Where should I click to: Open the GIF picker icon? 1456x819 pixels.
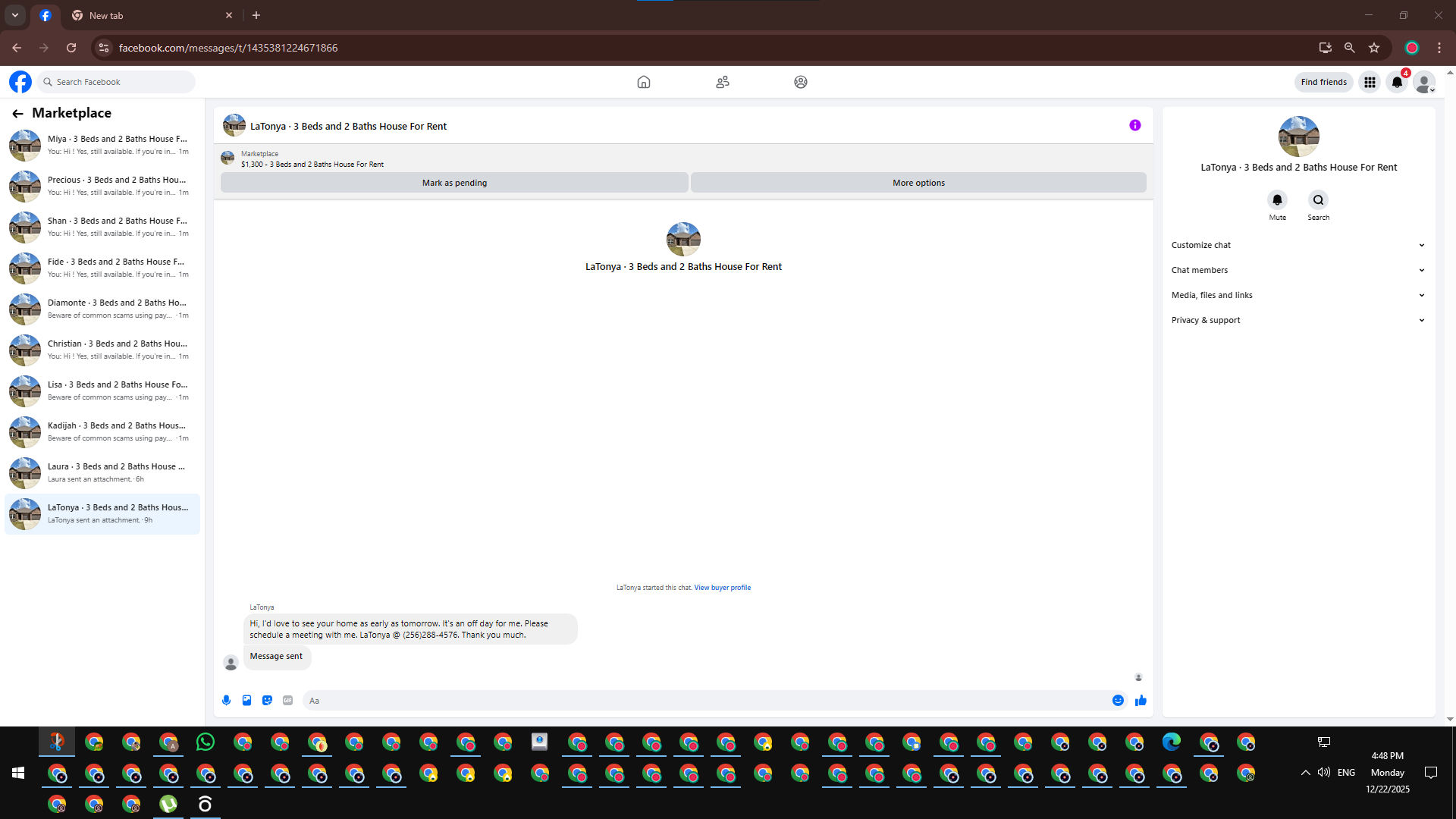[x=287, y=701]
